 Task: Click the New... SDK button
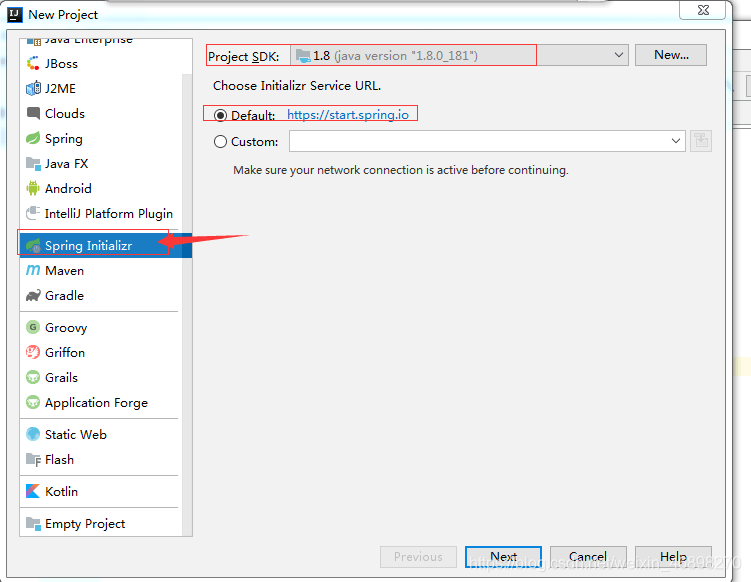tap(671, 55)
